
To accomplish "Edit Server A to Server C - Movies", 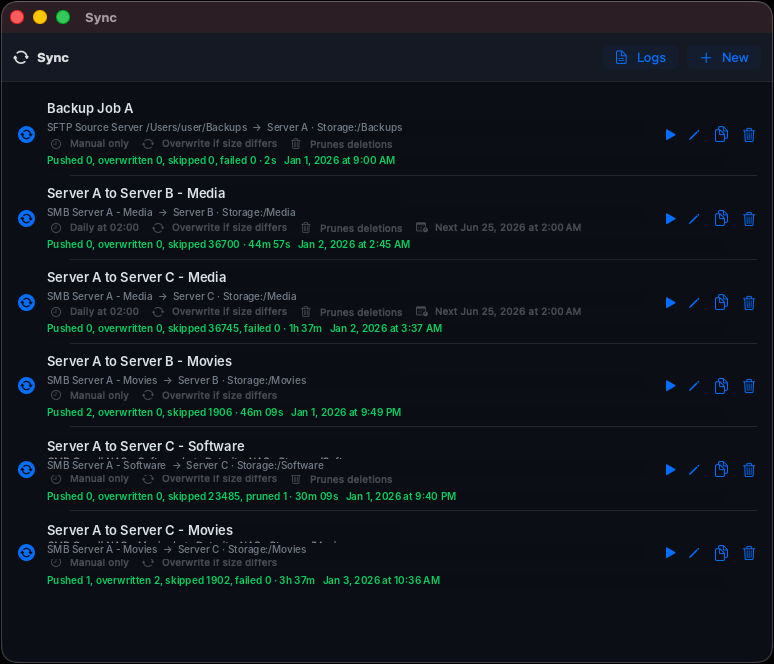I will click(x=694, y=553).
